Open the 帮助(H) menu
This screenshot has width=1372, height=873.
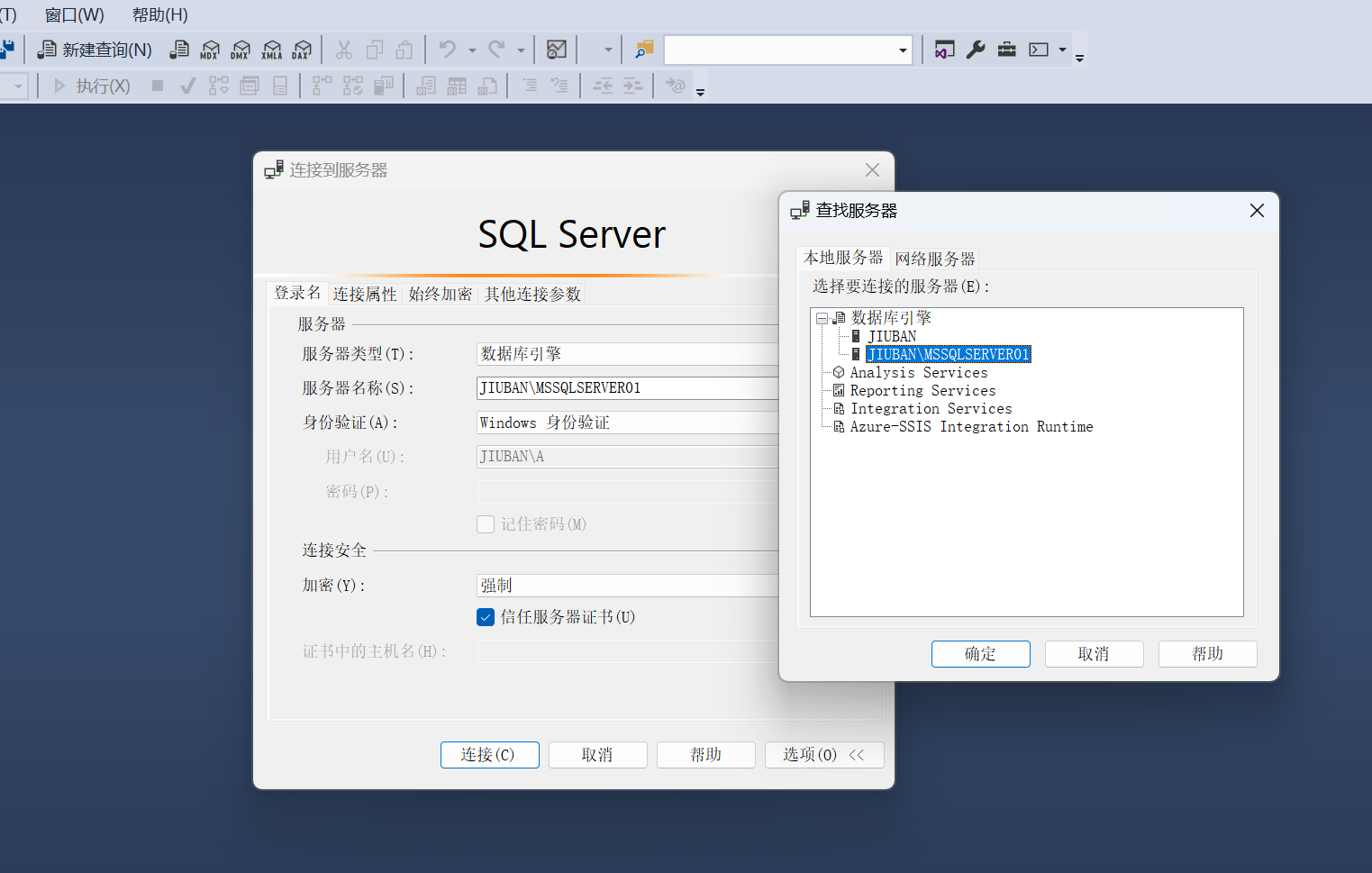(x=160, y=15)
